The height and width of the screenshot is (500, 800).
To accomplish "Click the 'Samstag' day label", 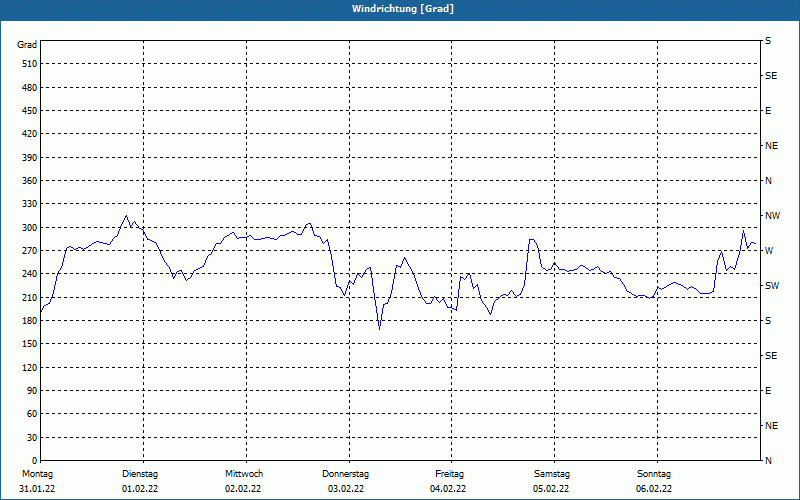I will click(x=552, y=474).
